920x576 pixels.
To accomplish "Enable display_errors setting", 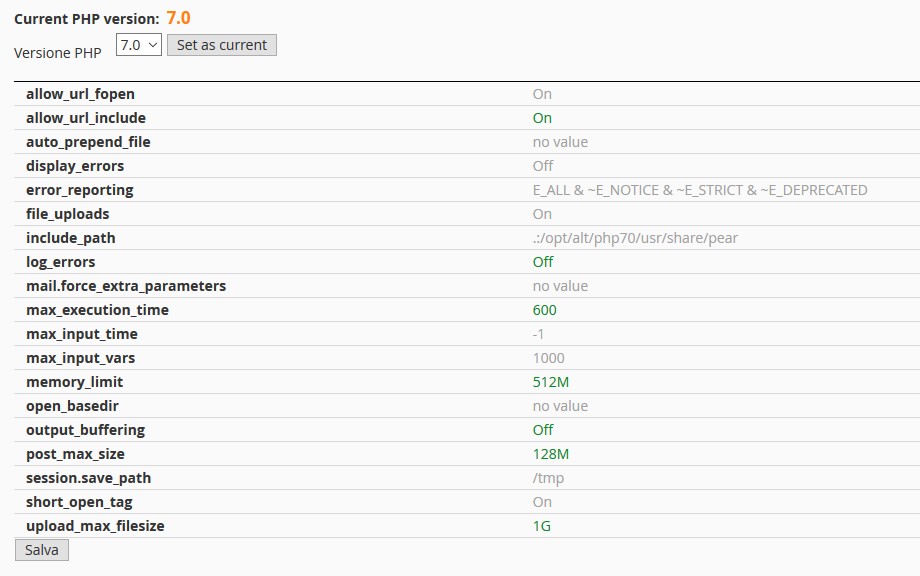I will click(x=542, y=165).
